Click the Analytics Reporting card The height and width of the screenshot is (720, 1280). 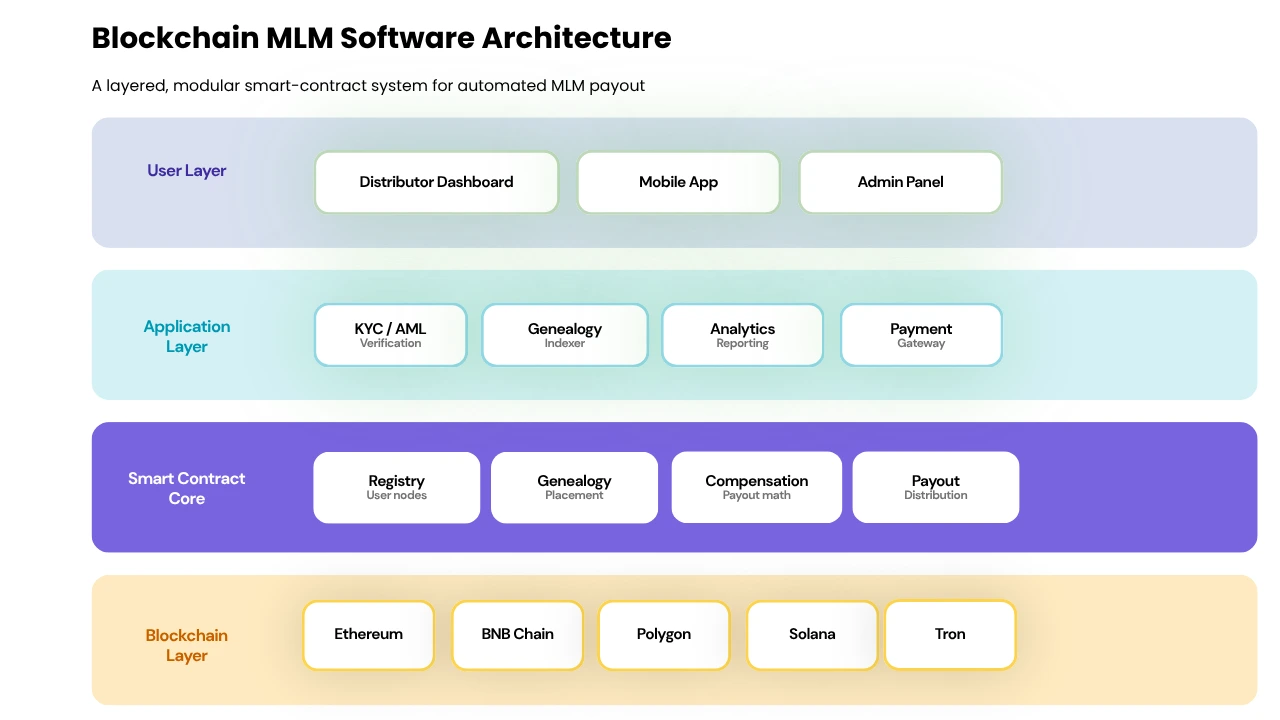click(x=743, y=335)
